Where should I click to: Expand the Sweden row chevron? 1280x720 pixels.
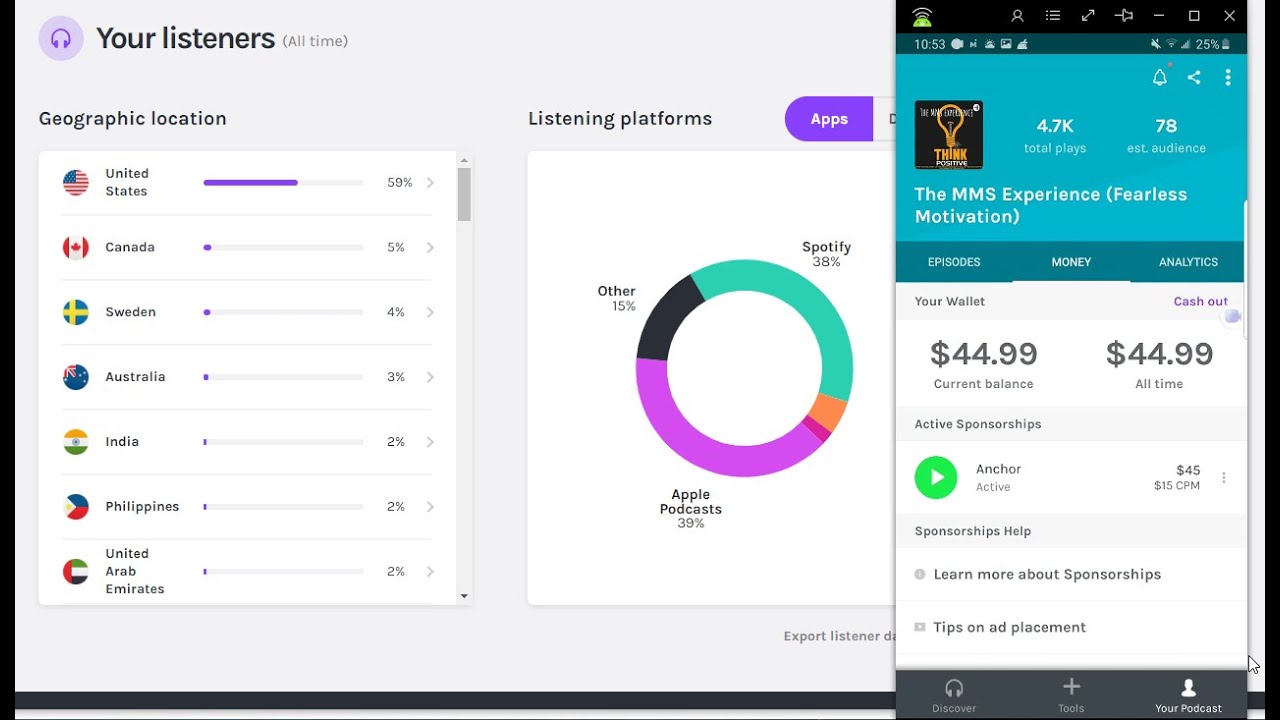[430, 312]
